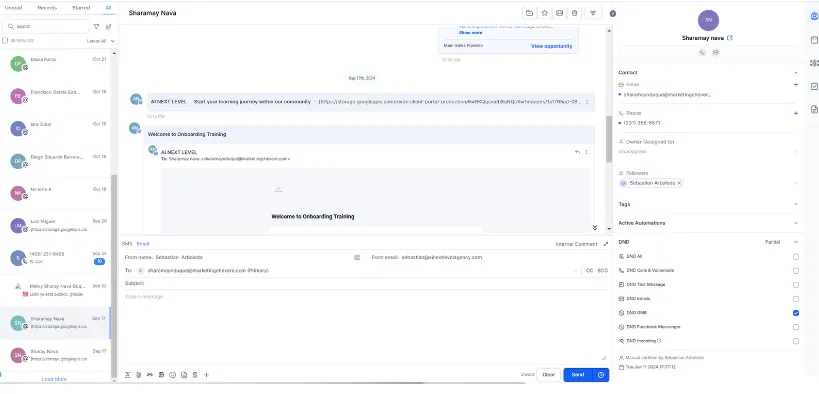Switch to Internal Comment

pyautogui.click(x=577, y=244)
